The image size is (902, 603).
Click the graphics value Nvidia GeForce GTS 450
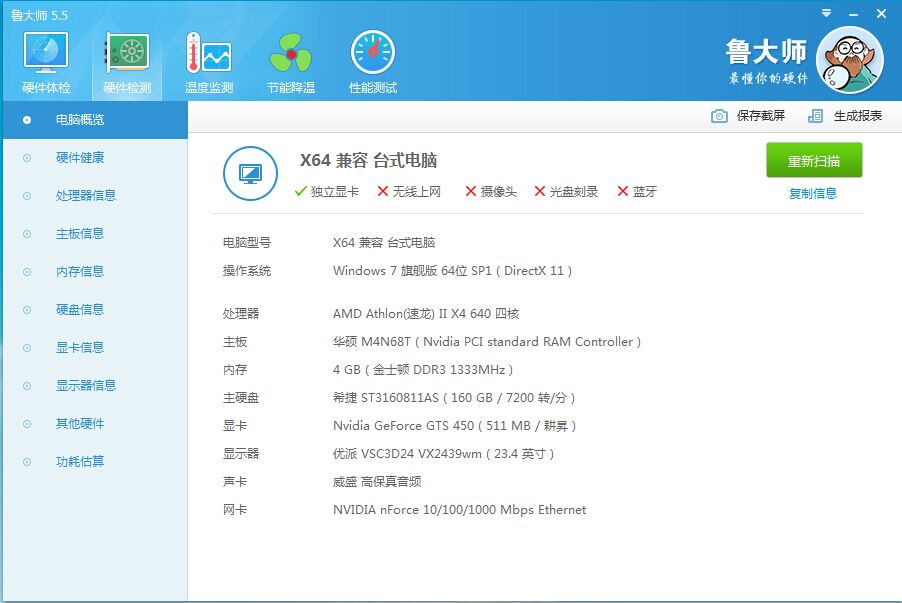click(454, 426)
